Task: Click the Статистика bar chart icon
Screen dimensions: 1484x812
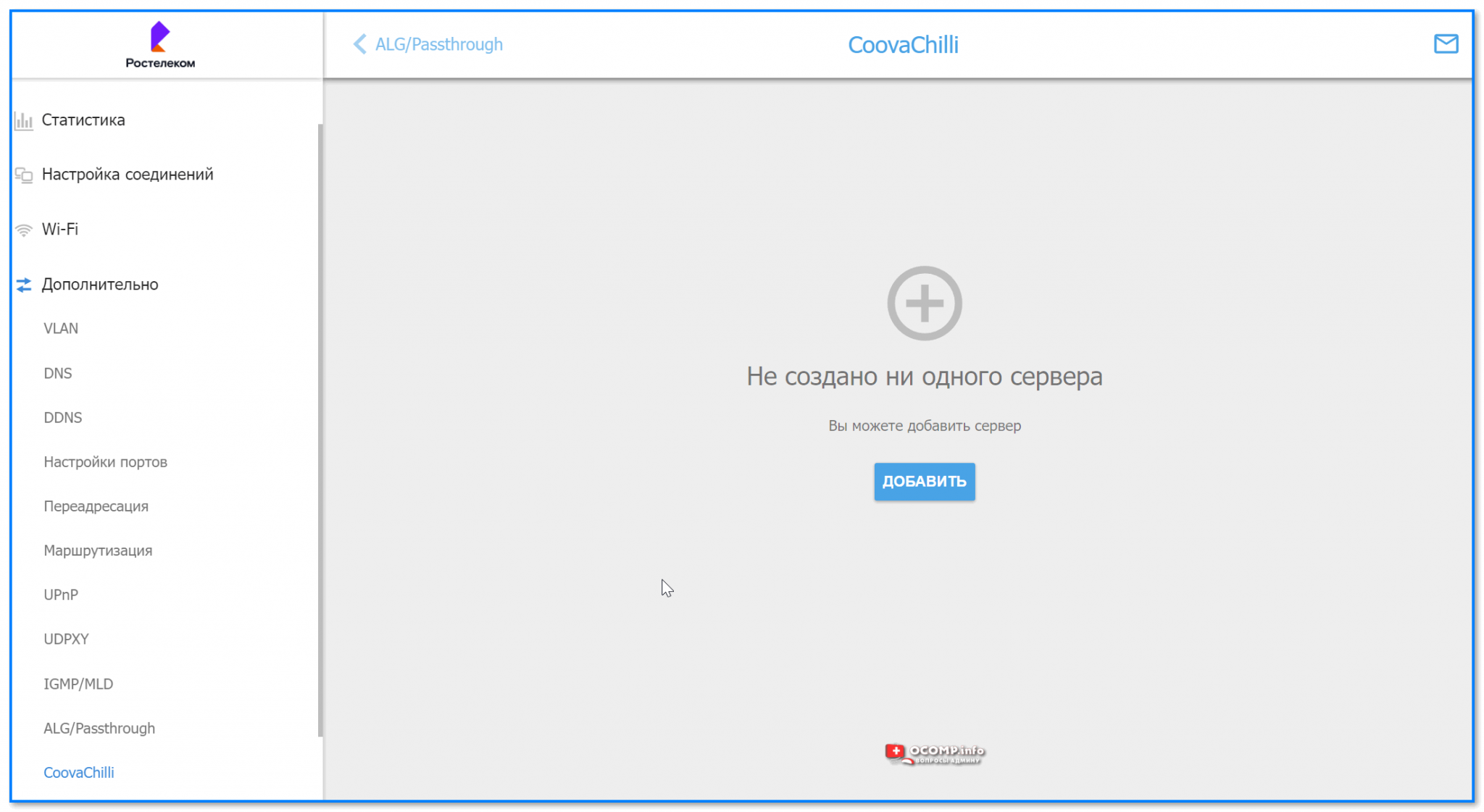Action: click(x=24, y=120)
